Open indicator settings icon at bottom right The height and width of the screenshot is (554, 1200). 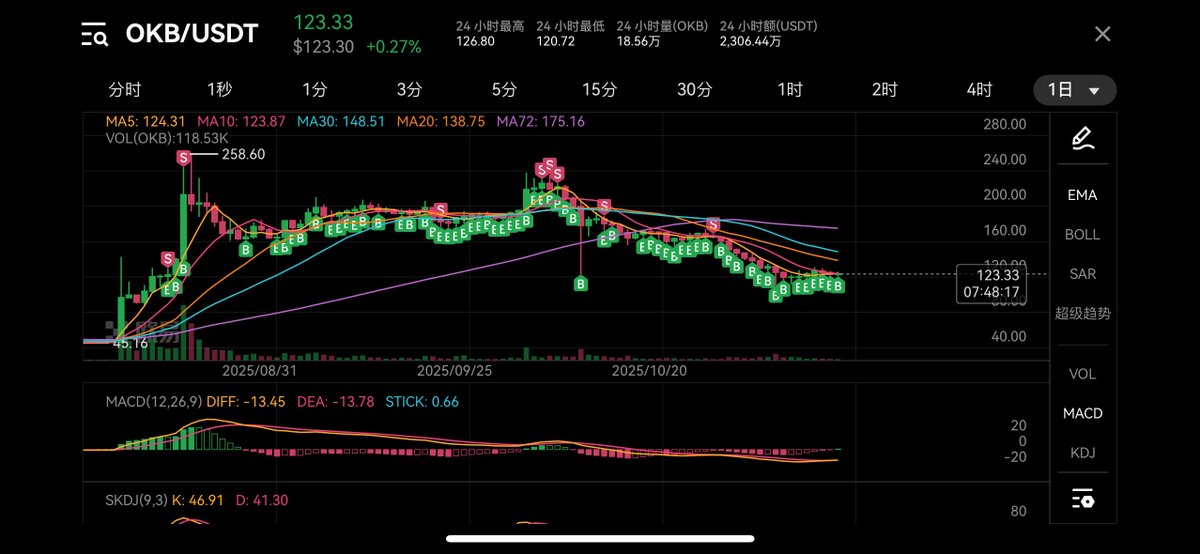point(1082,498)
